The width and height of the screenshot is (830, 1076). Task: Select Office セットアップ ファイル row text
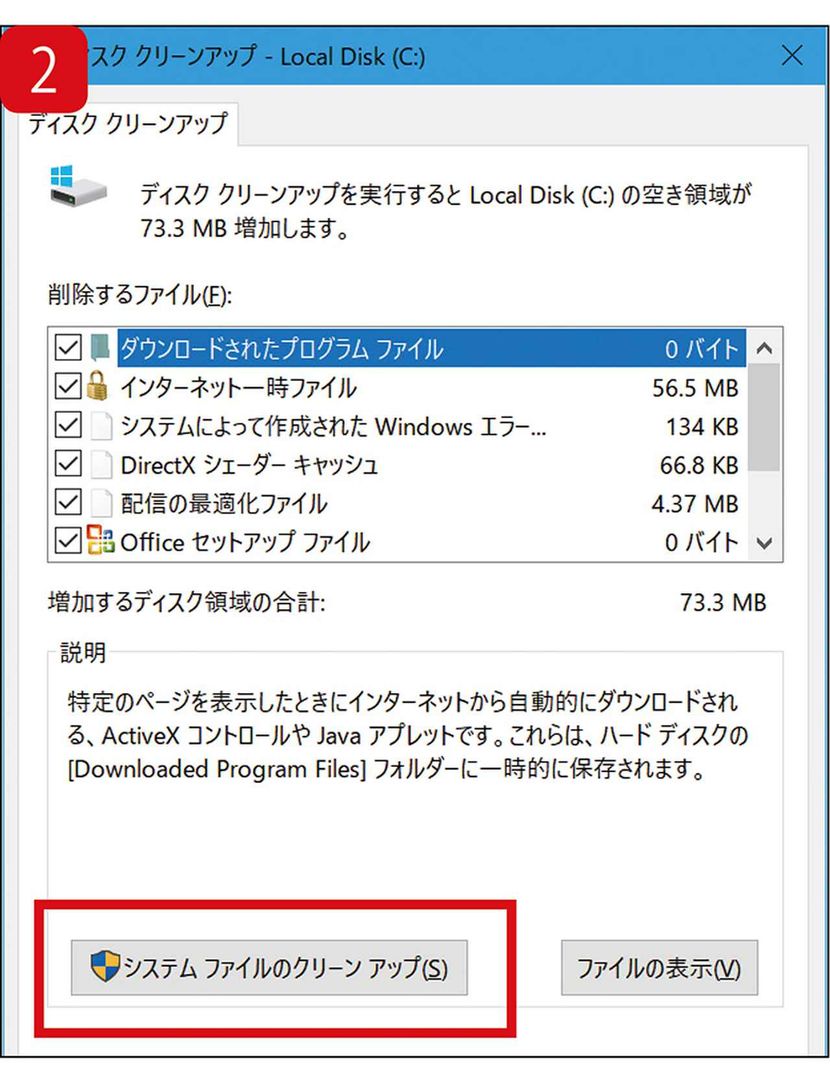pyautogui.click(x=245, y=543)
